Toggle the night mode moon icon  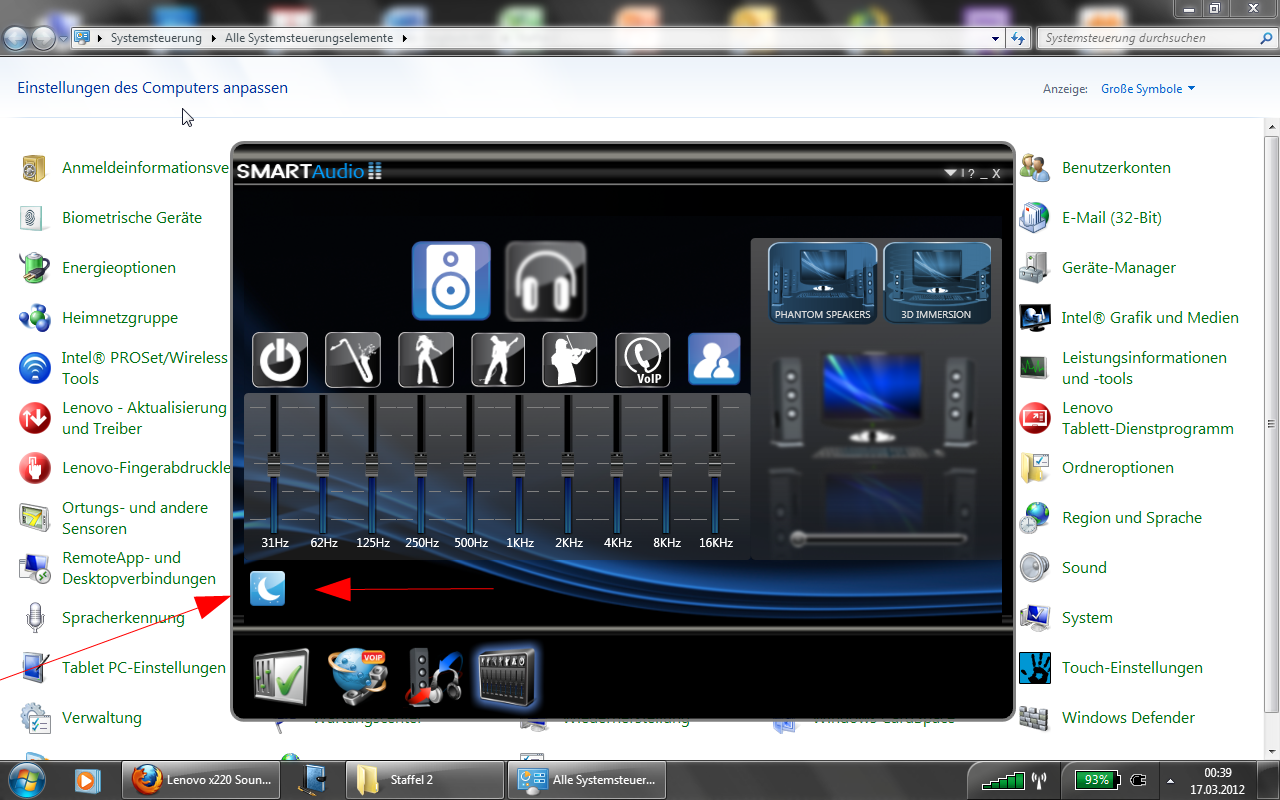(267, 589)
